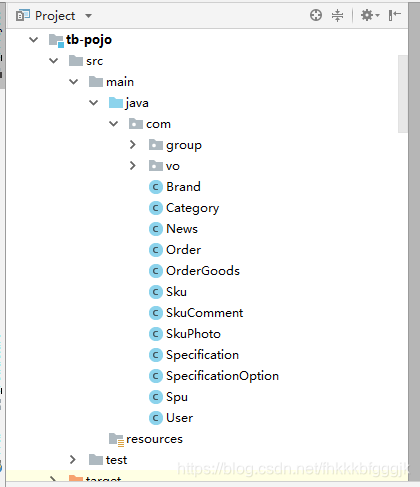Select the Sku class name
Image resolution: width=420 pixels, height=487 pixels.
pyautogui.click(x=176, y=292)
